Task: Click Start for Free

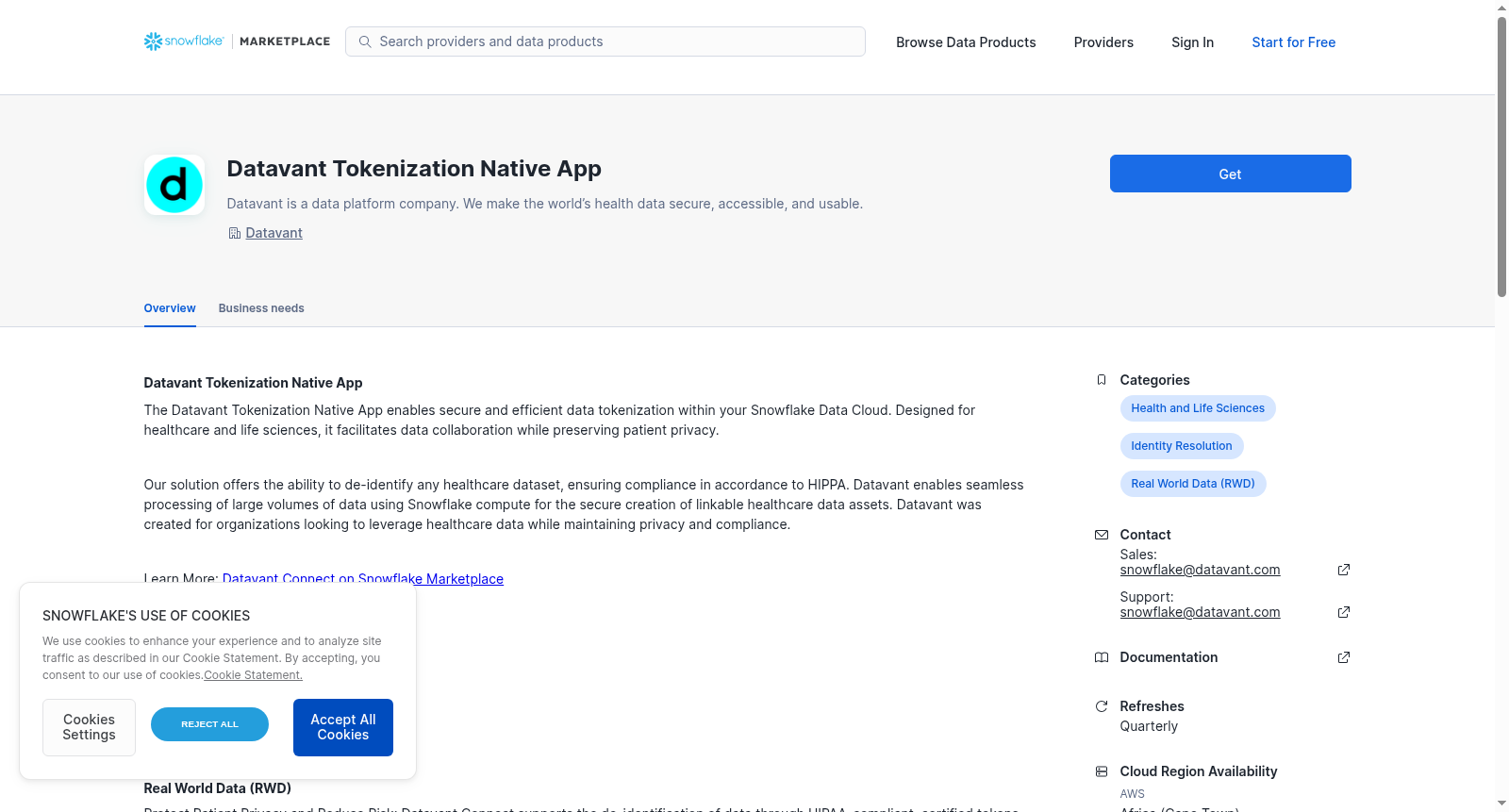Action: click(1293, 42)
